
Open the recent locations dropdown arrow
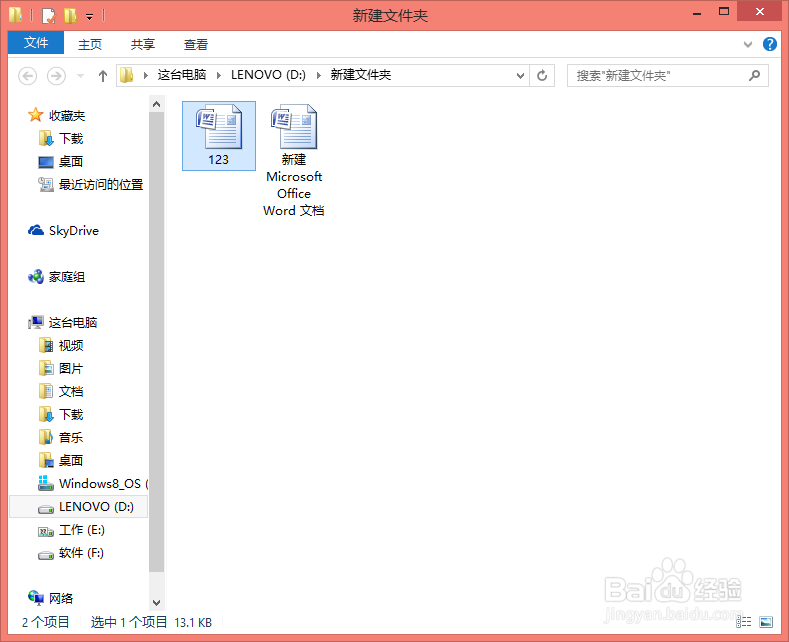click(x=80, y=76)
